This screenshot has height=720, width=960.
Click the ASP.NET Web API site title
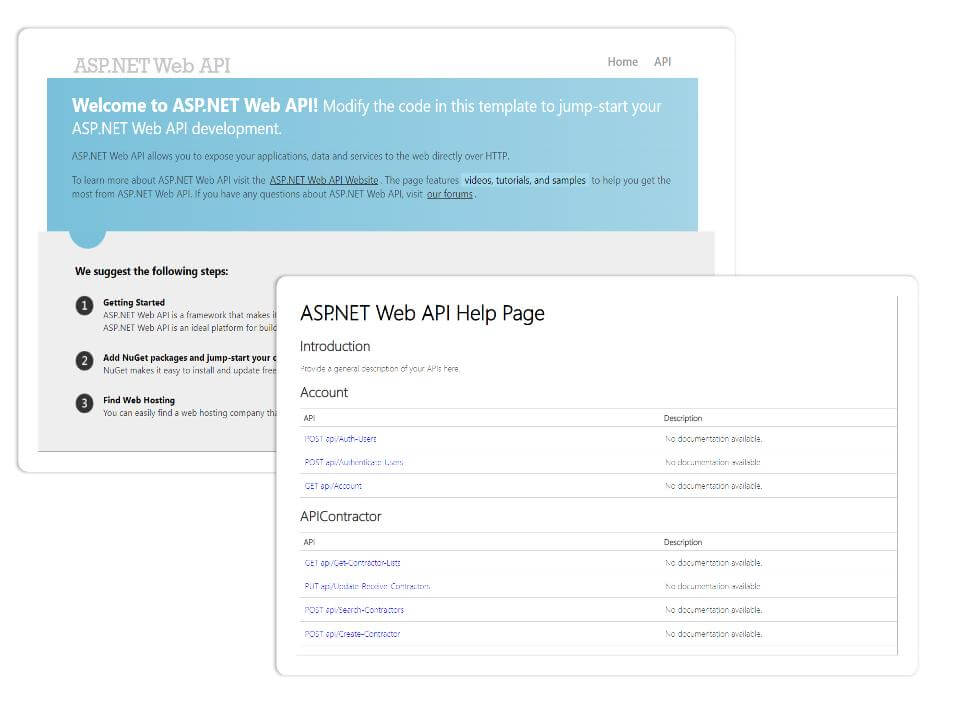[152, 65]
